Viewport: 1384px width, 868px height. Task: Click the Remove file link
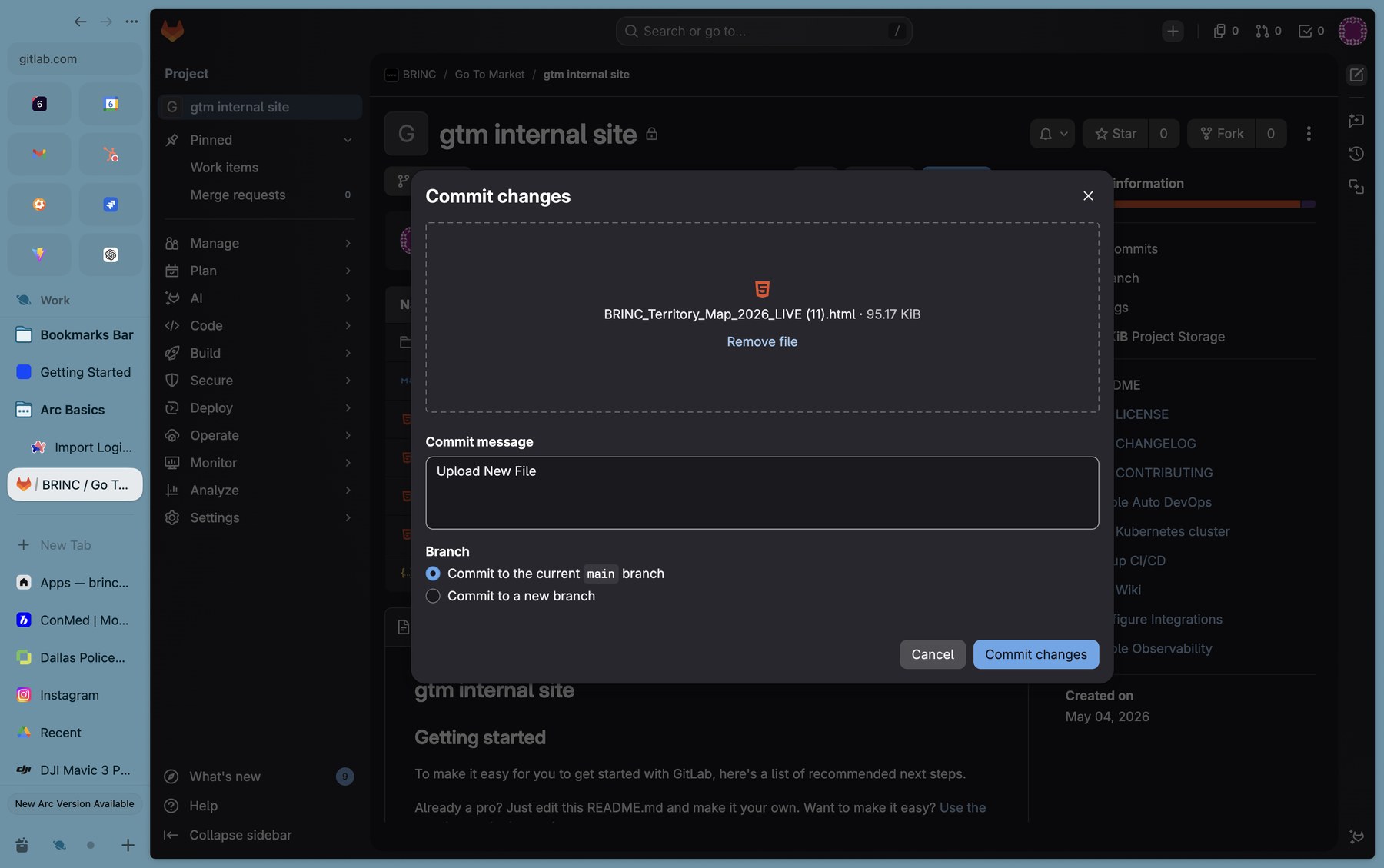(x=762, y=341)
